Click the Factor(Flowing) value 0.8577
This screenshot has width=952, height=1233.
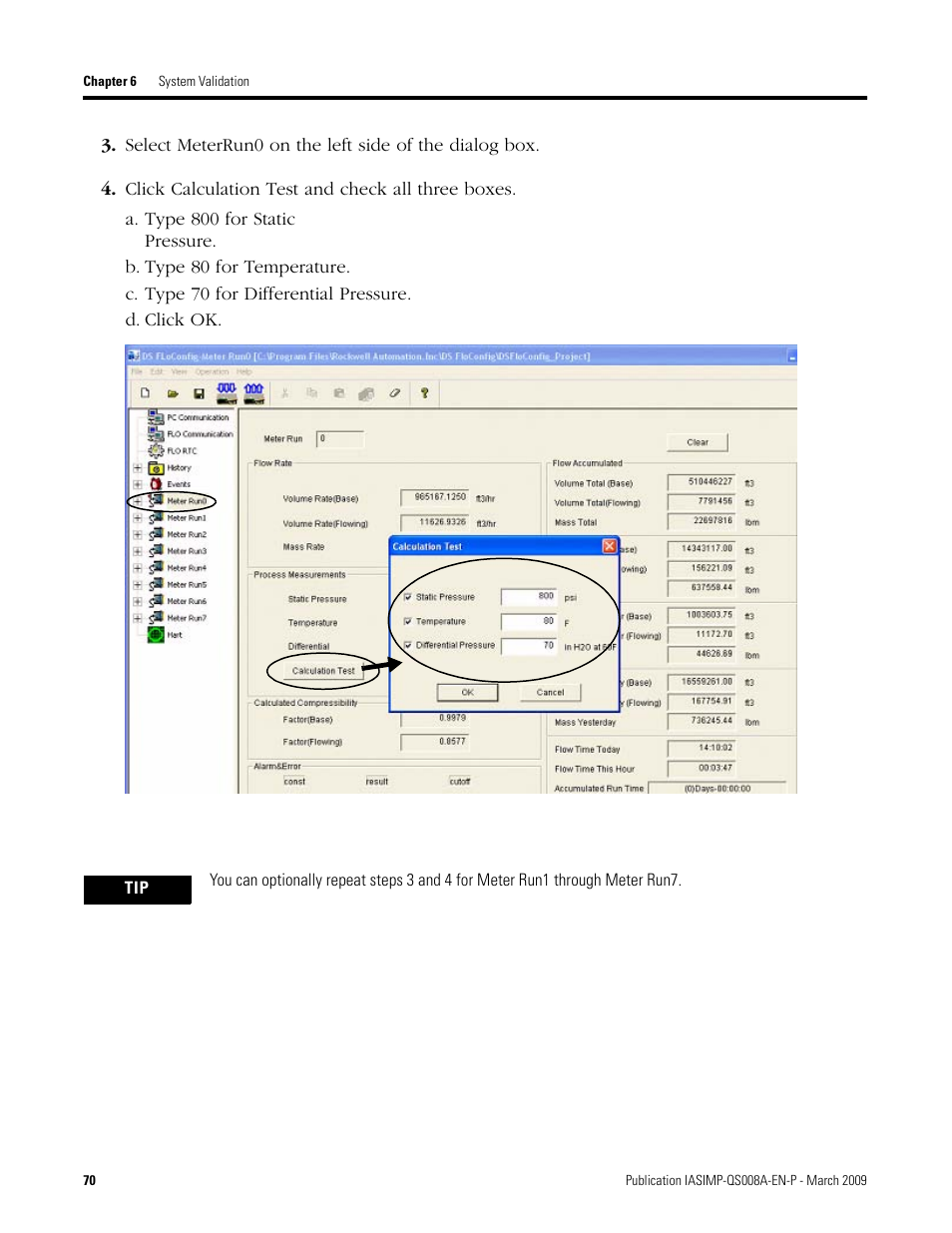pos(435,742)
